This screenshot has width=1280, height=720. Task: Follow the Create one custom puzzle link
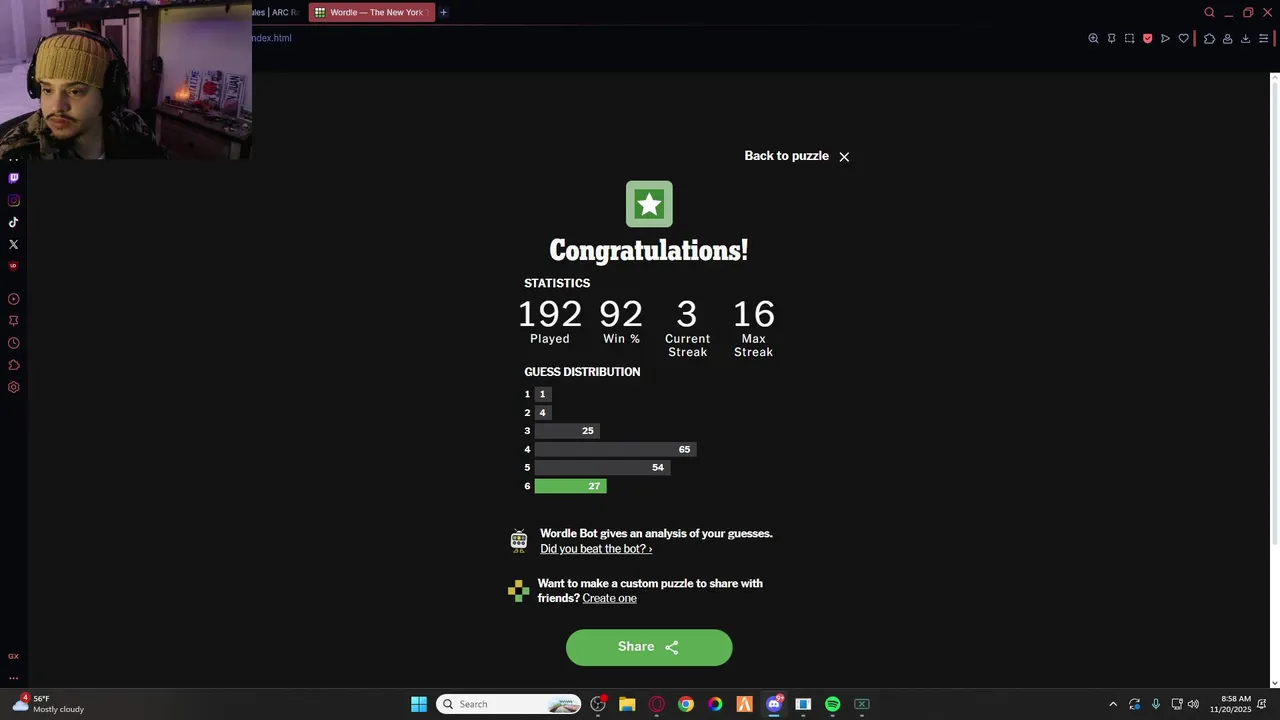[x=609, y=598]
